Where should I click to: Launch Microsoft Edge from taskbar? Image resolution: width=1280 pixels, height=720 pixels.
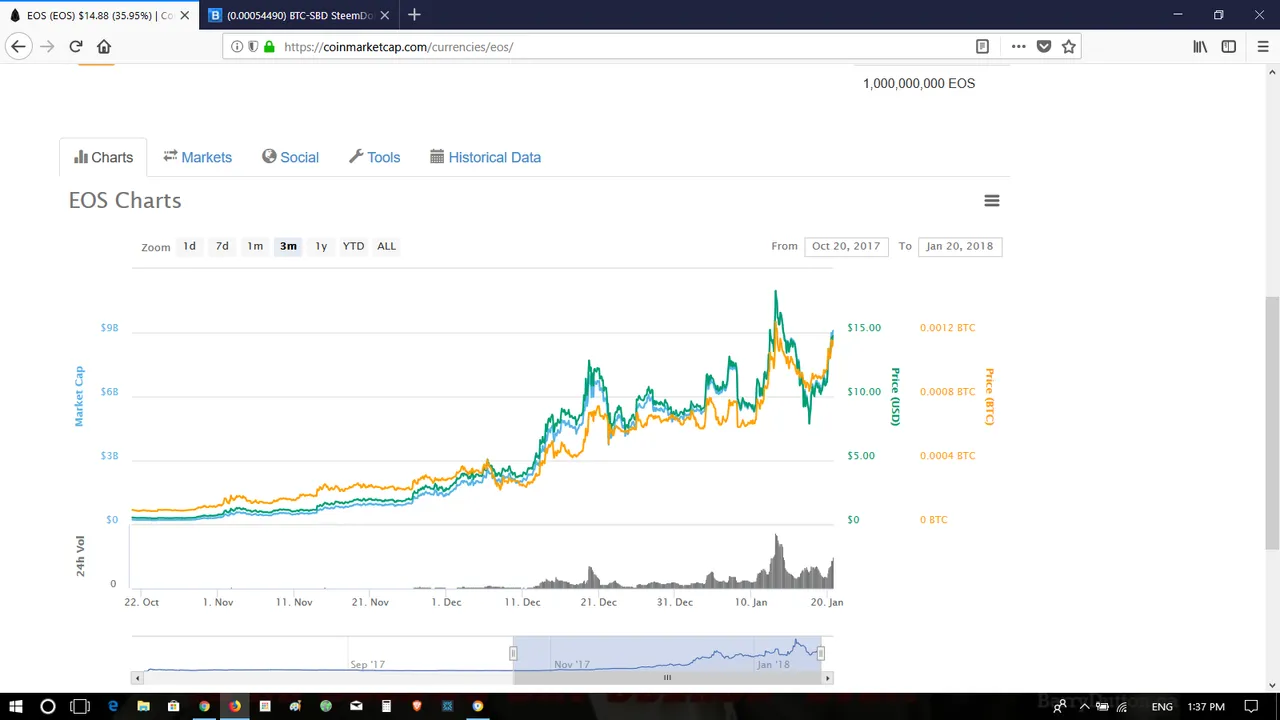pos(113,706)
